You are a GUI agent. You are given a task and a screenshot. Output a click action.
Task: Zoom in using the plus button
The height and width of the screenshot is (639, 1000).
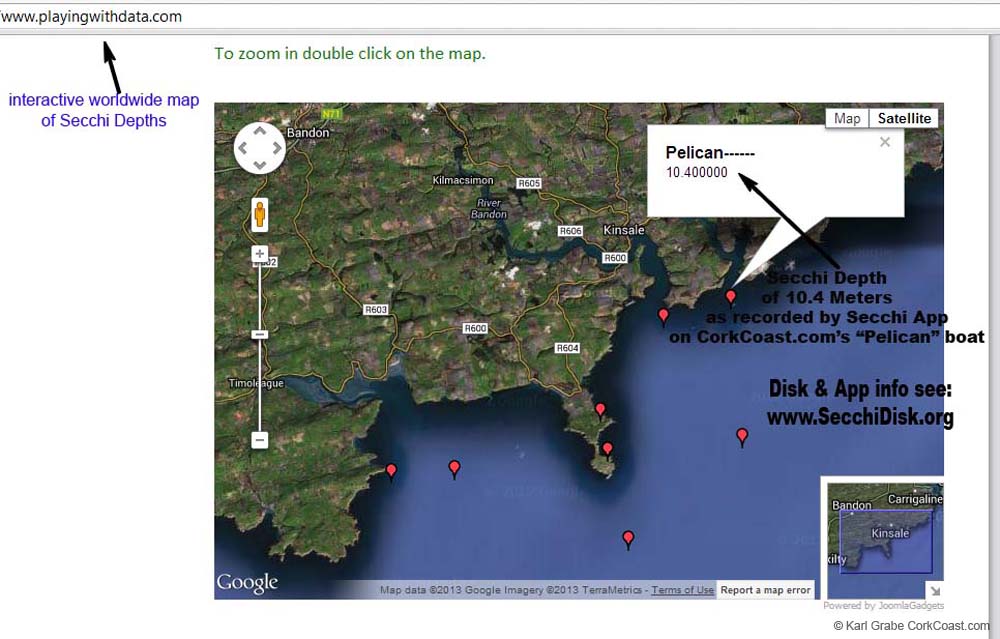(260, 255)
